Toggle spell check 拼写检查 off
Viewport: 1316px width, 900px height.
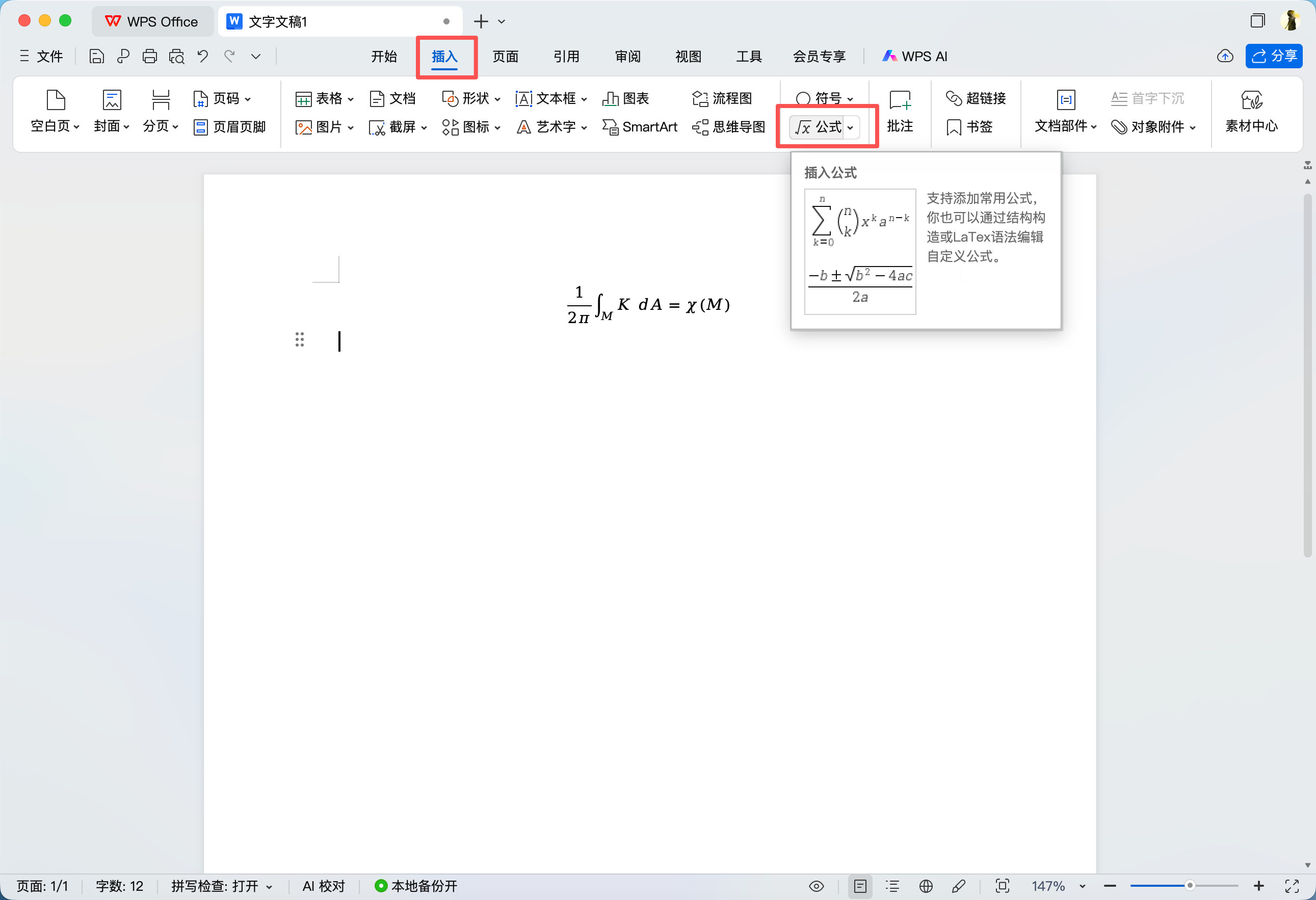tap(221, 886)
